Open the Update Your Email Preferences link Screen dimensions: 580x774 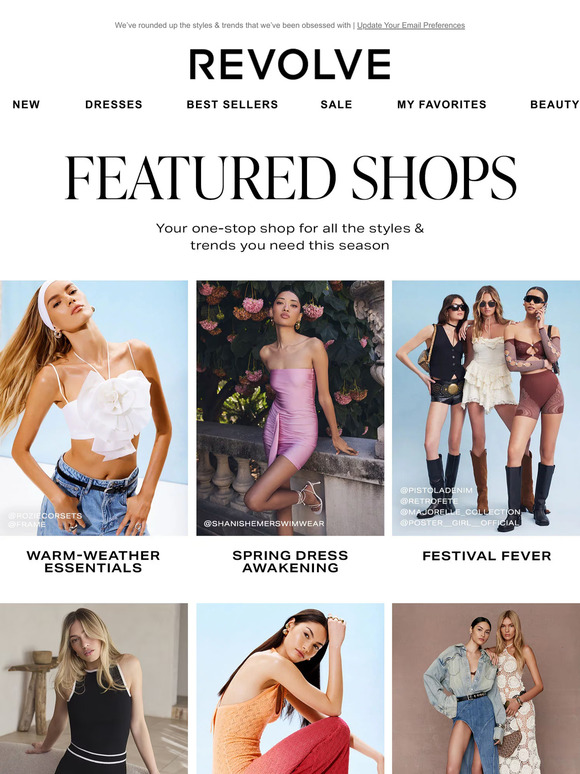411,25
